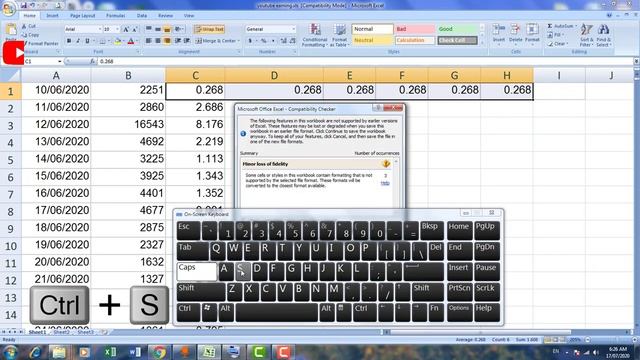The width and height of the screenshot is (640, 360).
Task: Select the Sheet2 worksheet tab
Action: coord(61,332)
